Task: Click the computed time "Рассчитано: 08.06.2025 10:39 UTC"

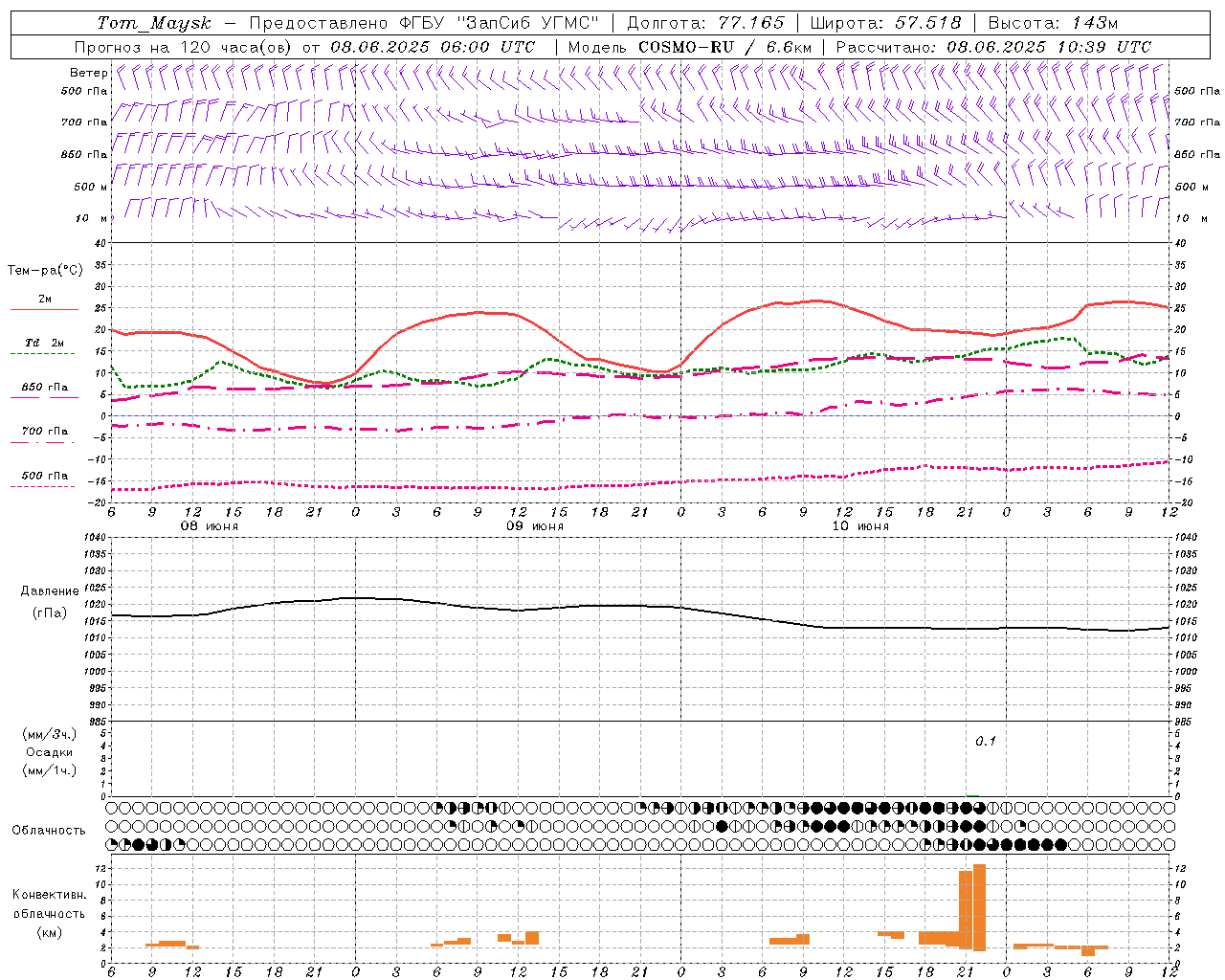Action: click(993, 47)
